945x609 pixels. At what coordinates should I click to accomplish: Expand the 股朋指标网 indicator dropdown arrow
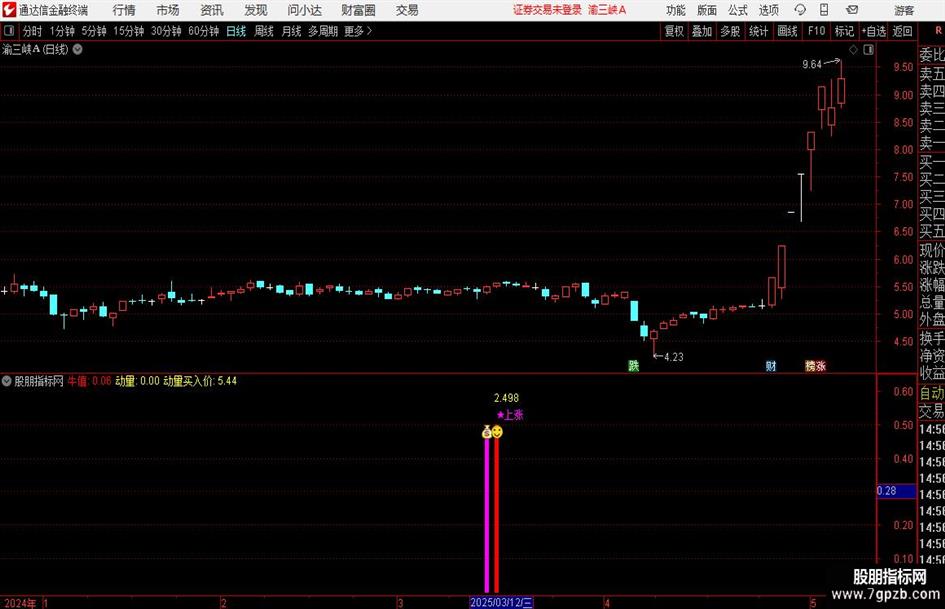7,381
